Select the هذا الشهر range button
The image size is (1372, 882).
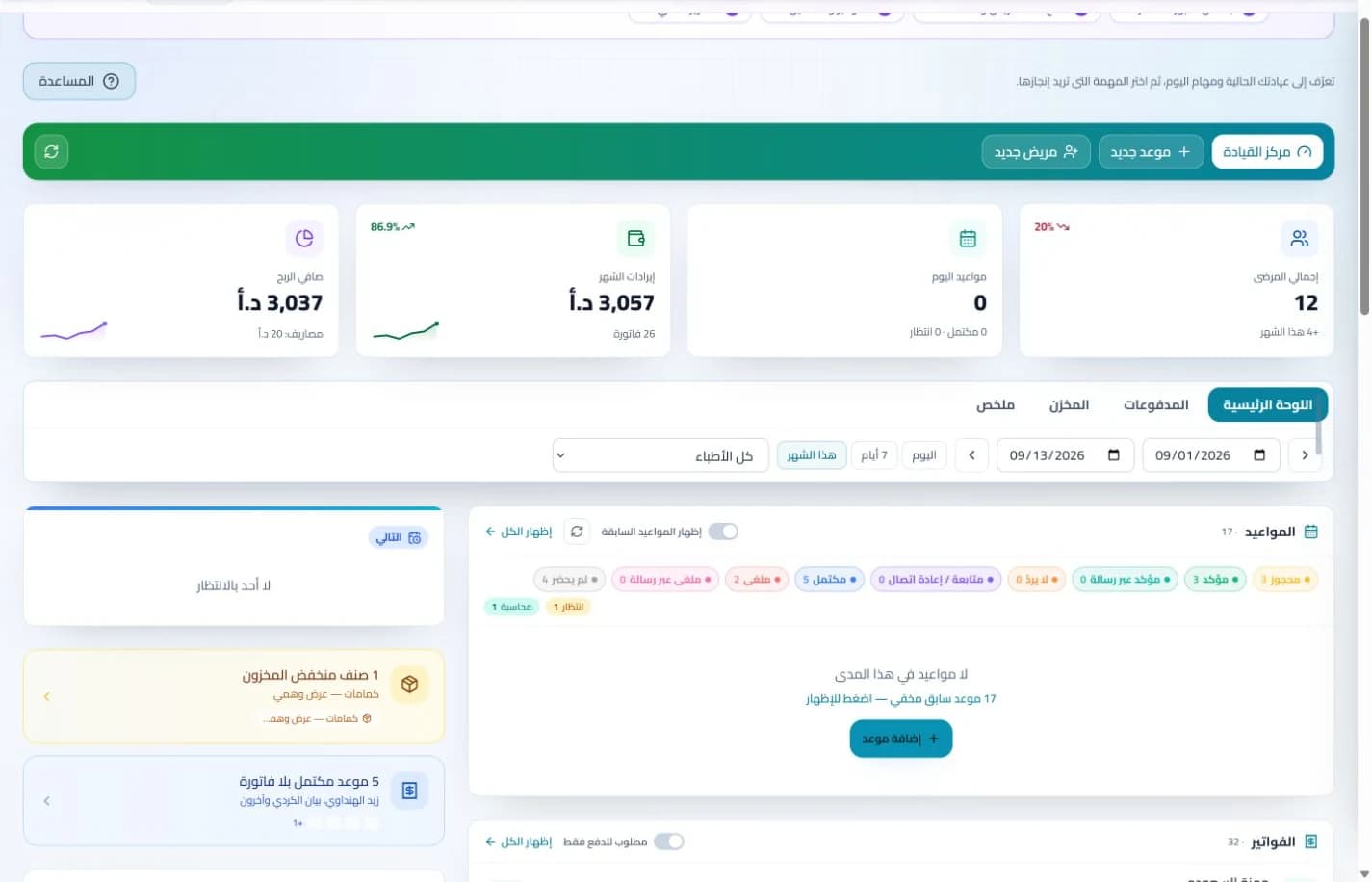click(812, 455)
